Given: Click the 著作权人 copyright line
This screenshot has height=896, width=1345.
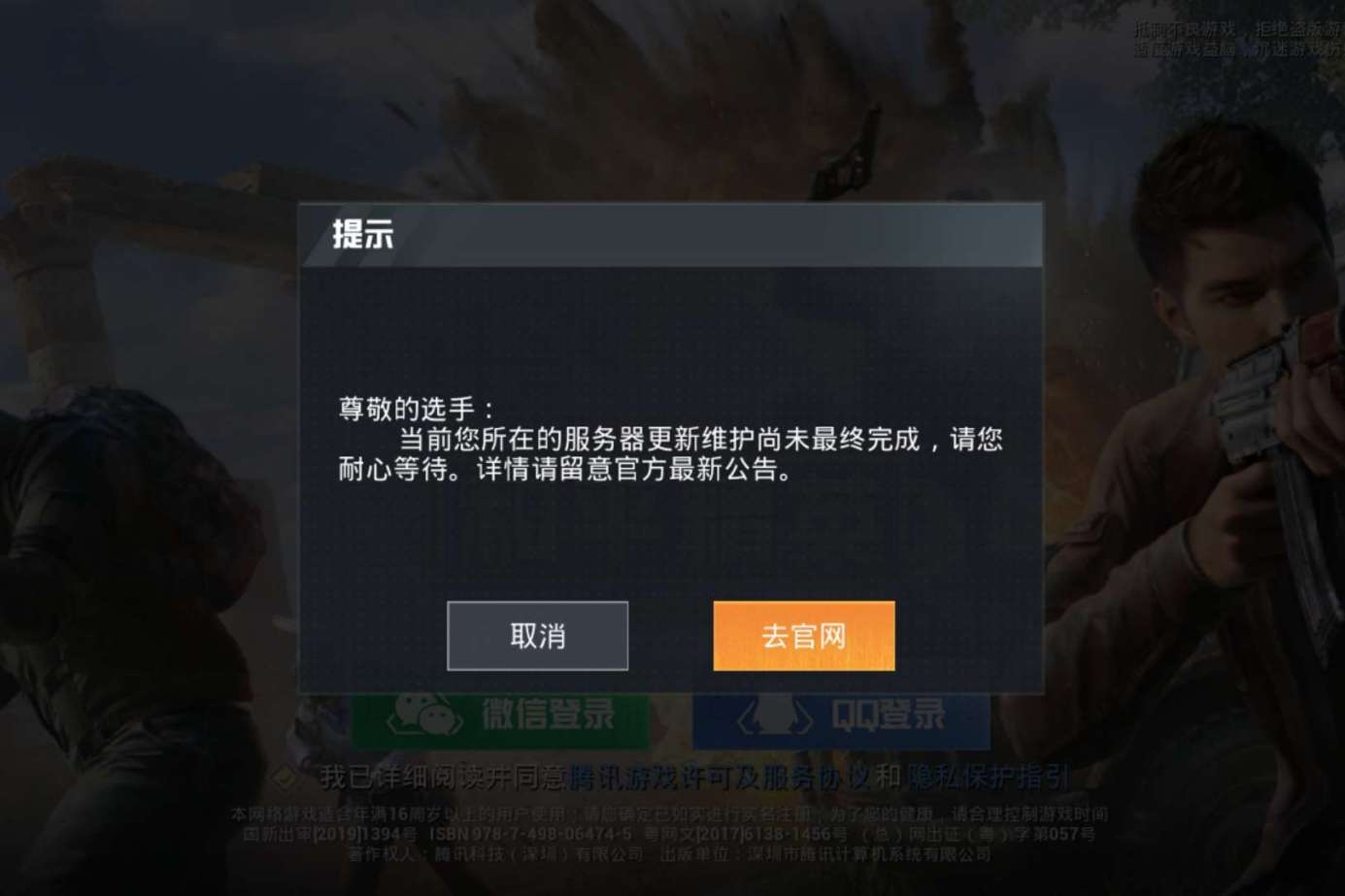Looking at the screenshot, I should [x=669, y=854].
